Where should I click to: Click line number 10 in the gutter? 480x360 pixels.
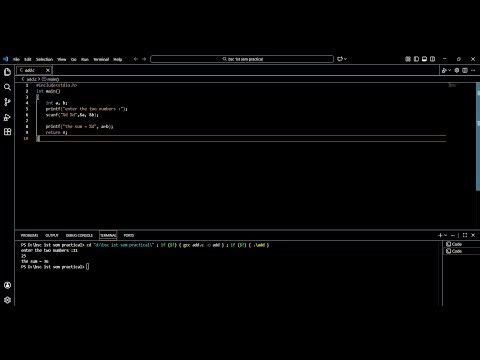(26, 138)
